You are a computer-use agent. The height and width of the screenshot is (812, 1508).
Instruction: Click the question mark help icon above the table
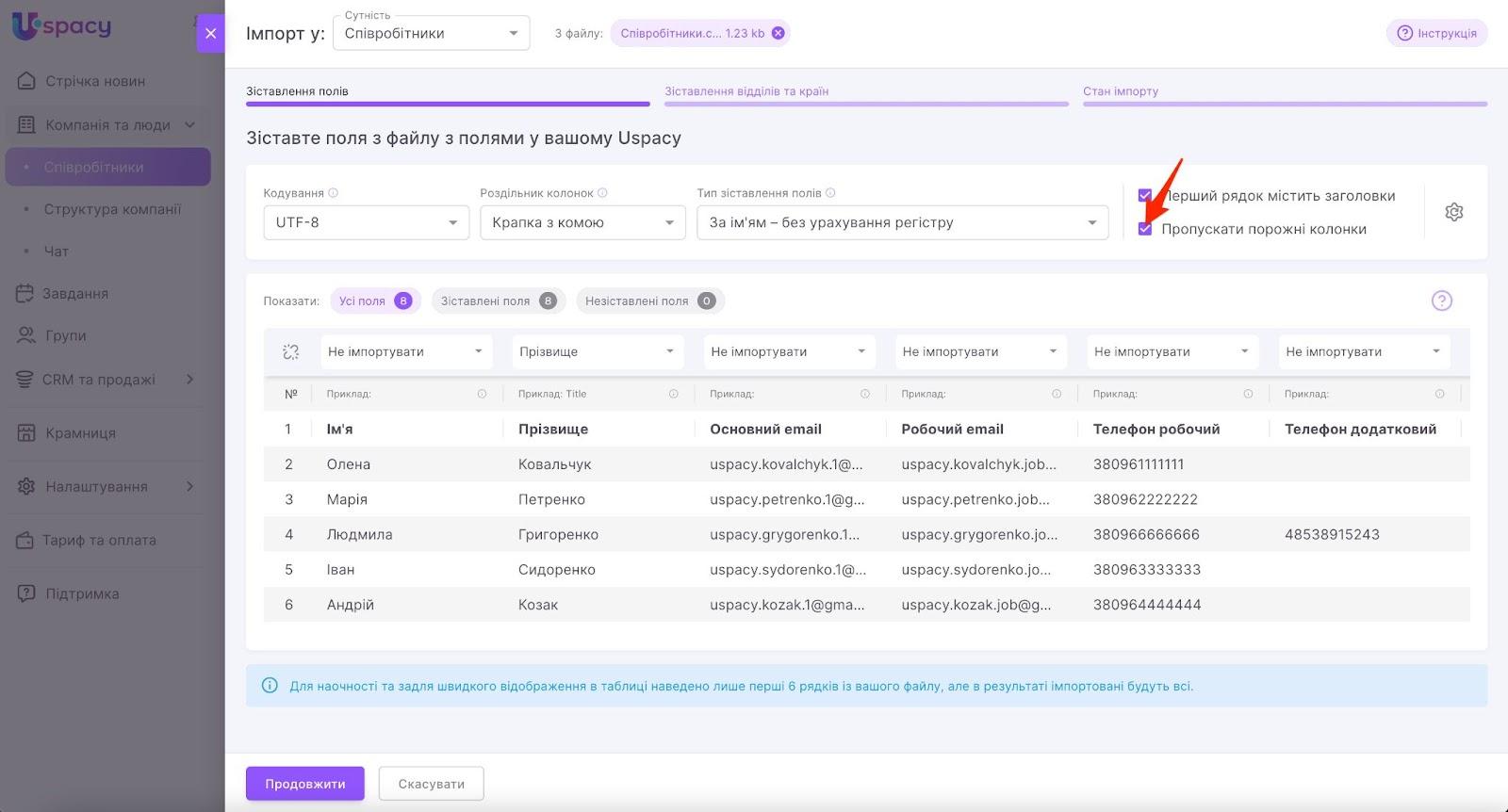(1441, 300)
